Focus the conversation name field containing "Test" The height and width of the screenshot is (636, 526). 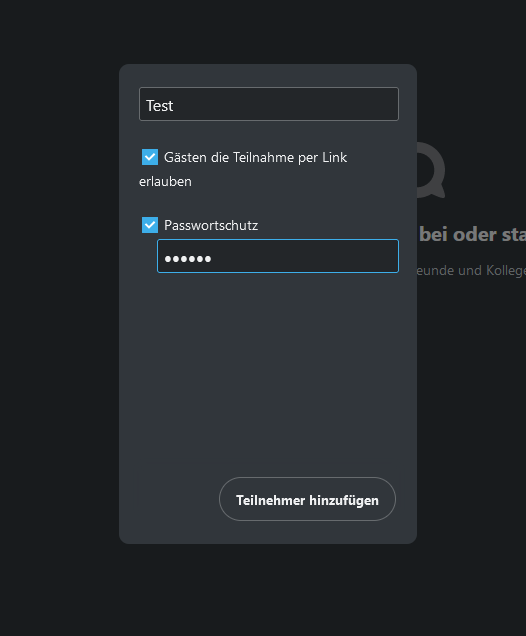point(269,104)
